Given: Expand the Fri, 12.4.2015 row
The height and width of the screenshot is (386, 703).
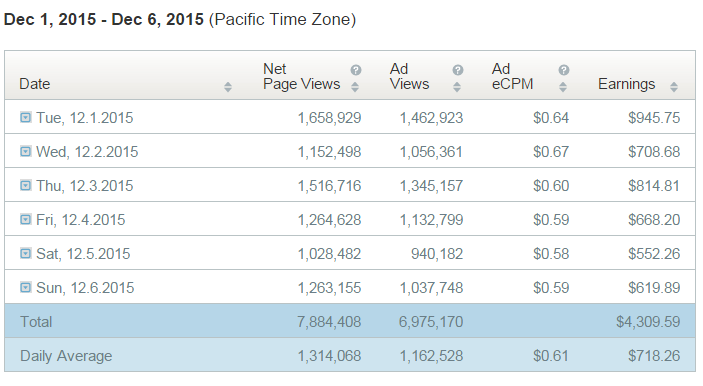Looking at the screenshot, I should tap(26, 219).
